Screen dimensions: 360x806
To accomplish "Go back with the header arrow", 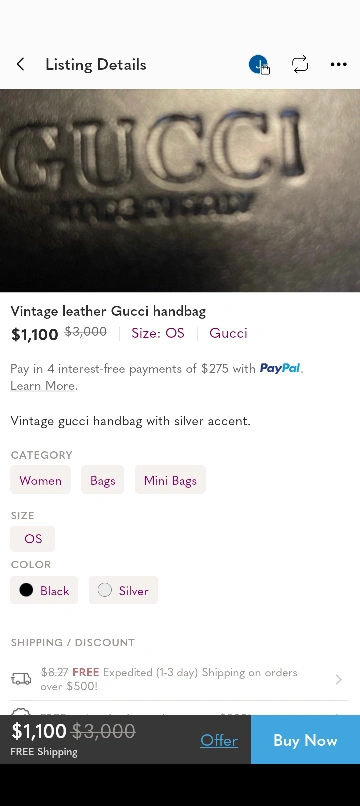I will click(21, 64).
